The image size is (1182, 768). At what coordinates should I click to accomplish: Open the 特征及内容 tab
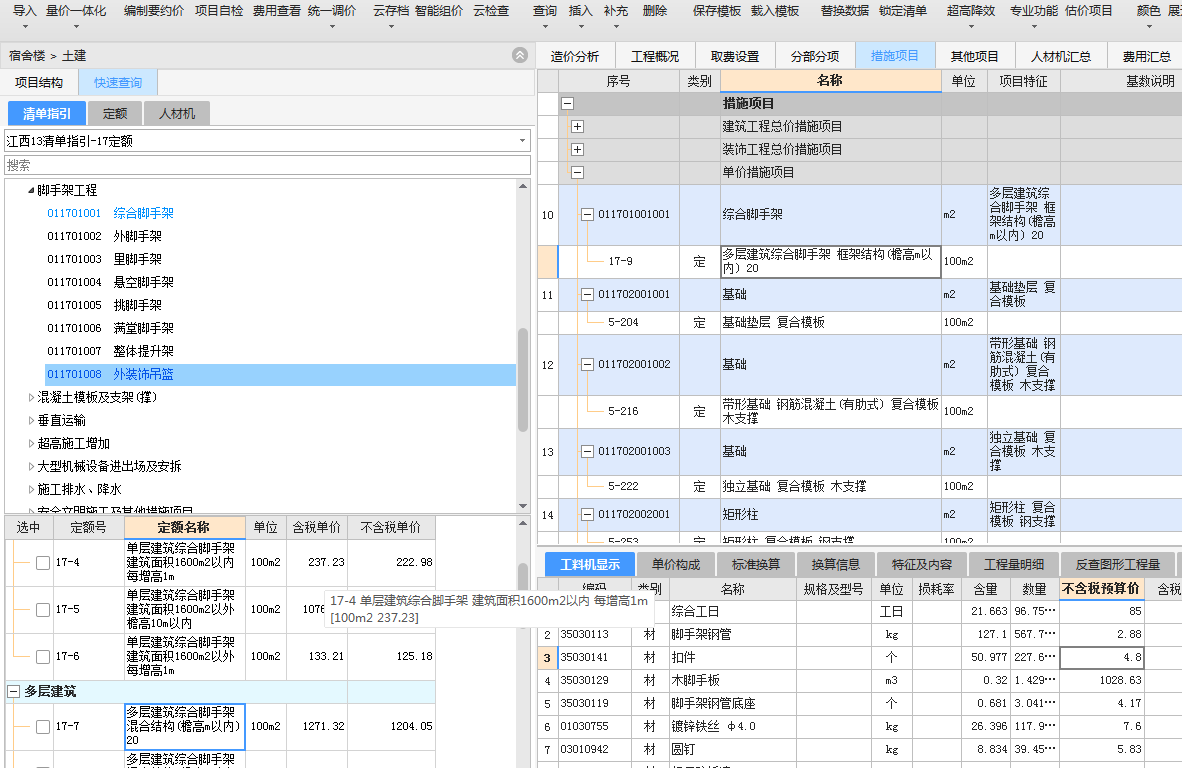(922, 565)
